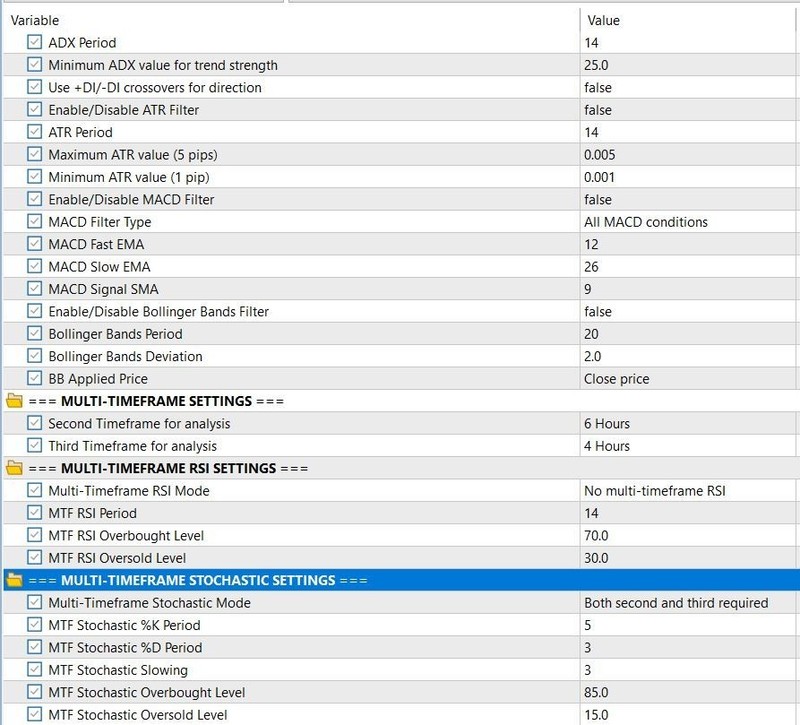Change ATR Filter value 'false'
The height and width of the screenshot is (725, 800).
tap(689, 110)
